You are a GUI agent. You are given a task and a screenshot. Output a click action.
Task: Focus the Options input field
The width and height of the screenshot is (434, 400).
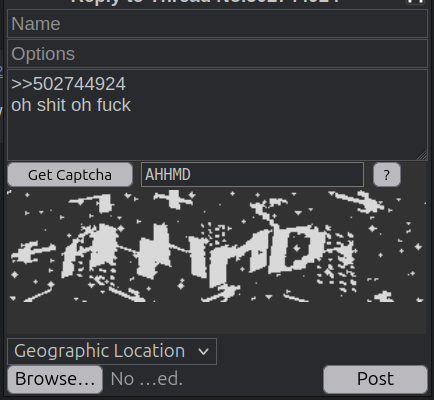[217, 54]
